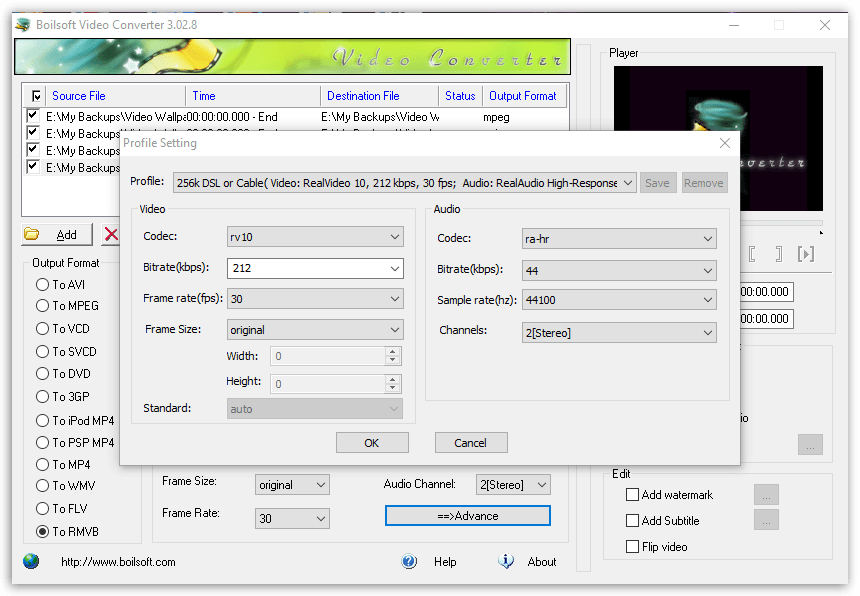This screenshot has height=596, width=860.
Task: Click the ==>Advance button
Action: [467, 515]
